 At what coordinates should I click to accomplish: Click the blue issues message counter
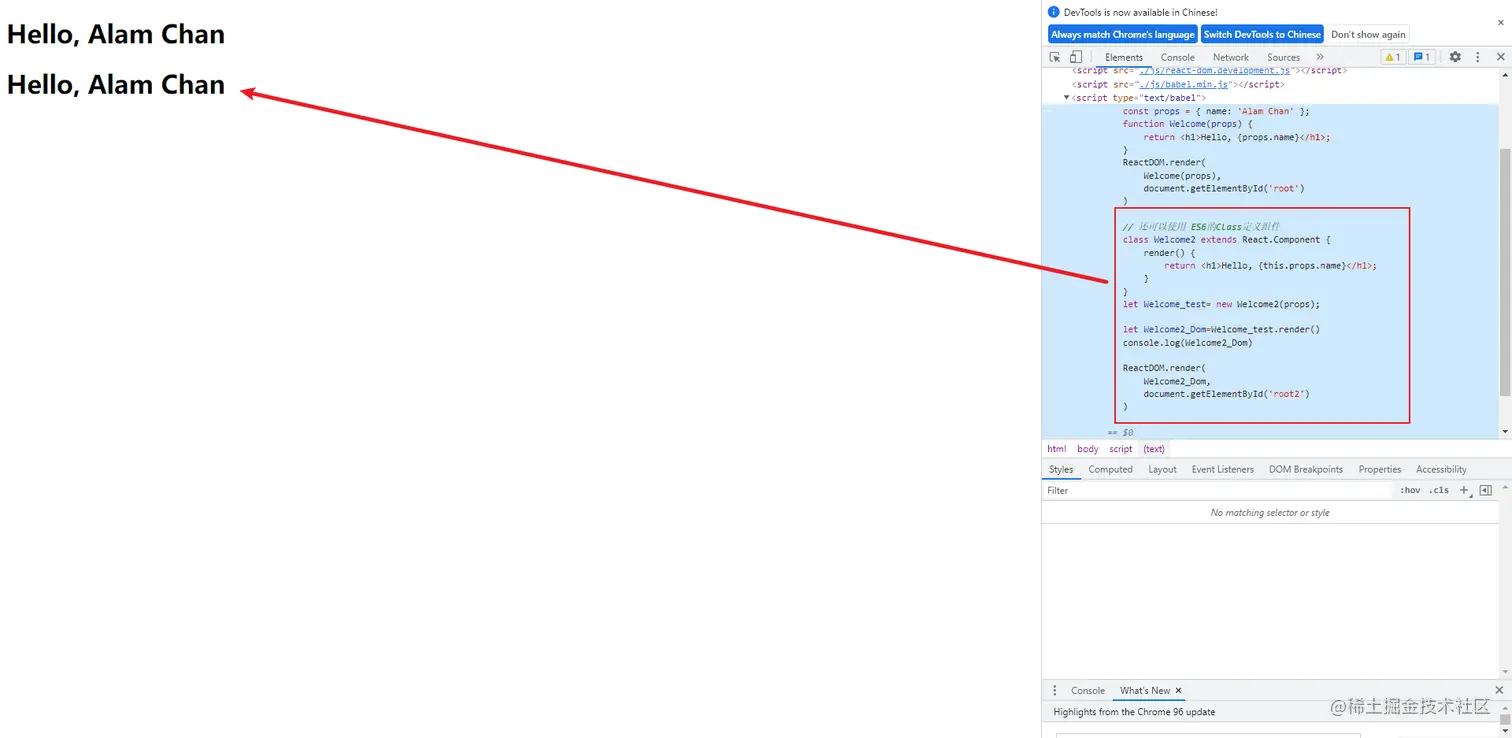1421,57
